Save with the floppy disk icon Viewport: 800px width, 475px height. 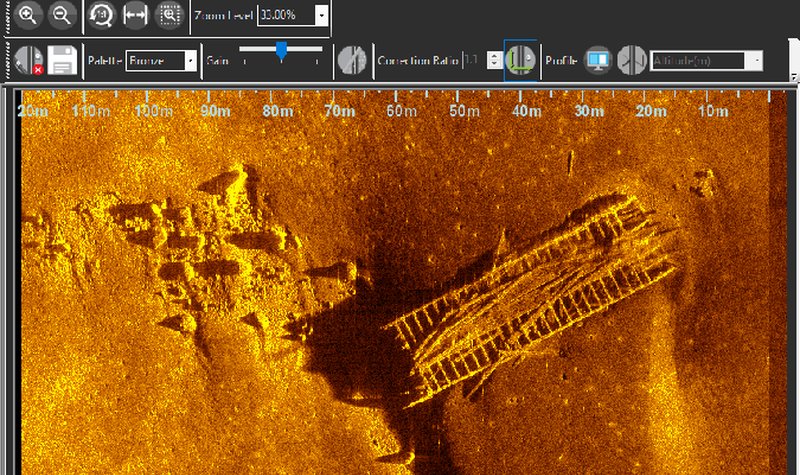[62, 60]
